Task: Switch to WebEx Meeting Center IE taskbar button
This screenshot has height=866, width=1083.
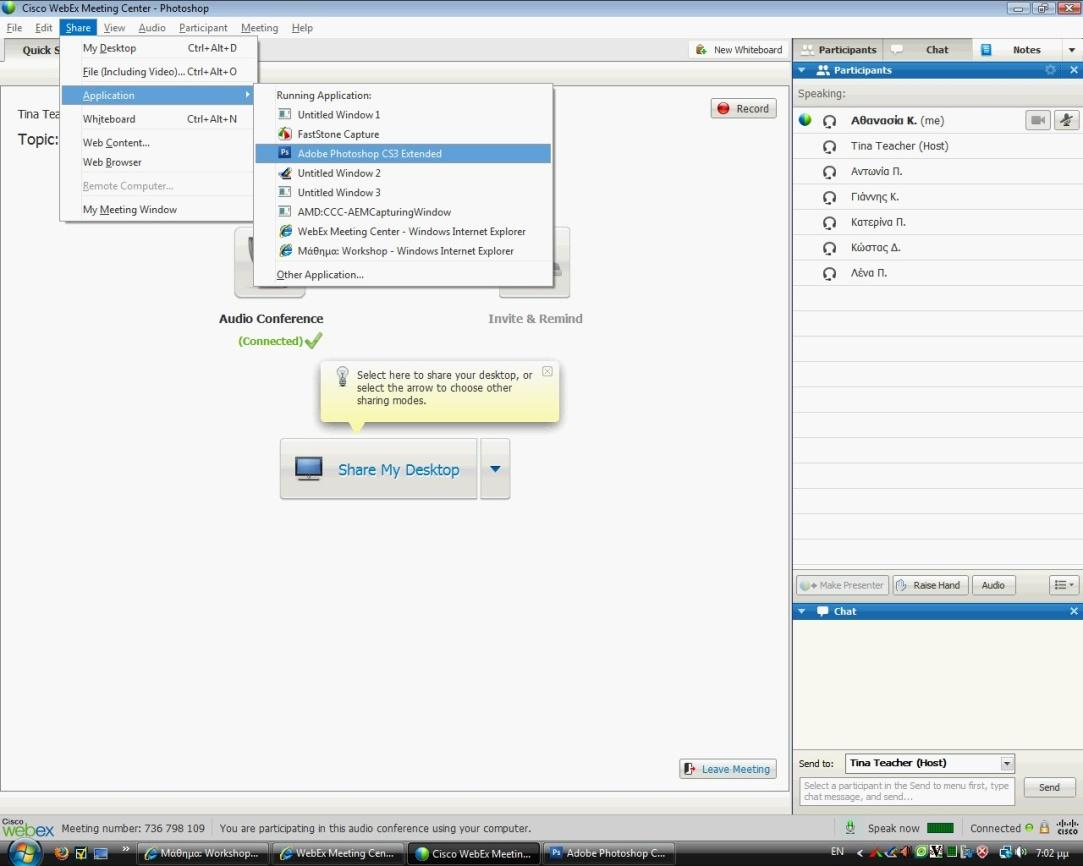Action: pyautogui.click(x=338, y=854)
